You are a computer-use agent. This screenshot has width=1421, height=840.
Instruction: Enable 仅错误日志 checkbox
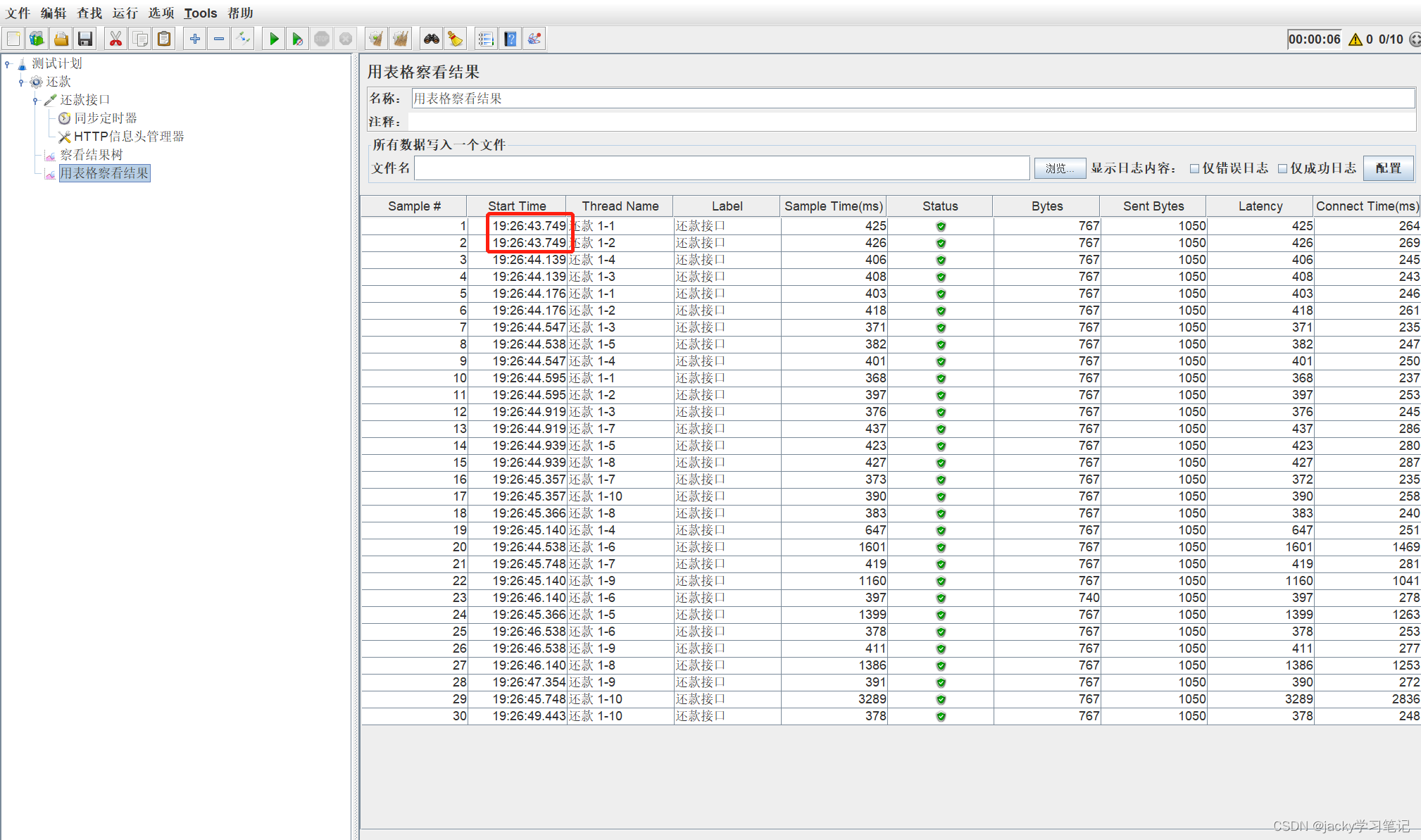click(1194, 168)
